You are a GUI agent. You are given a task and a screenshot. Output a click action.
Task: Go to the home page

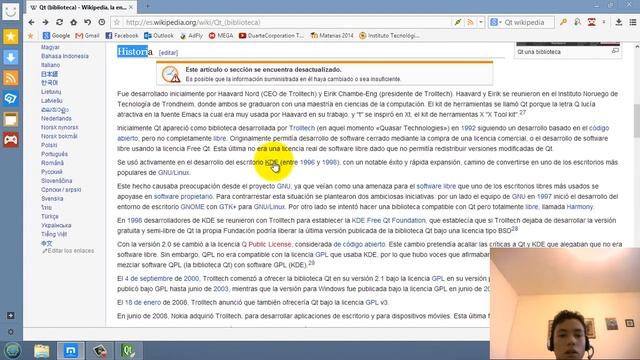73,22
